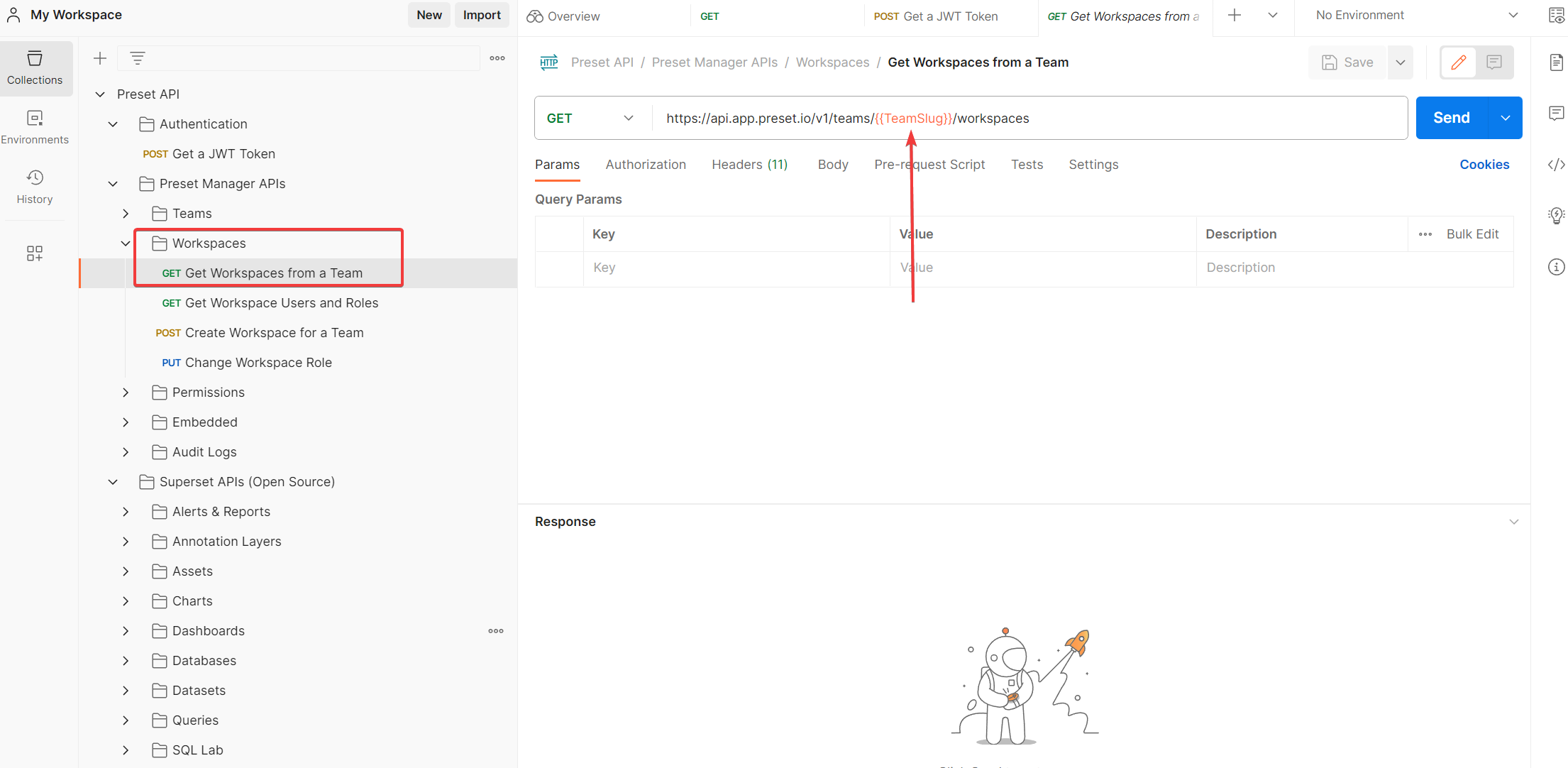
Task: Open the filter options in the sidebar
Action: coord(138,58)
